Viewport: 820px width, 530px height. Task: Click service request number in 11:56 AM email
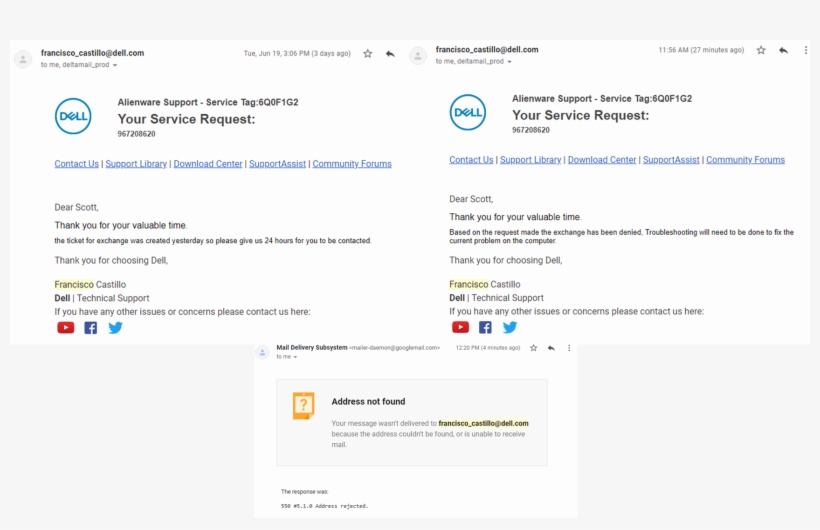pos(531,130)
